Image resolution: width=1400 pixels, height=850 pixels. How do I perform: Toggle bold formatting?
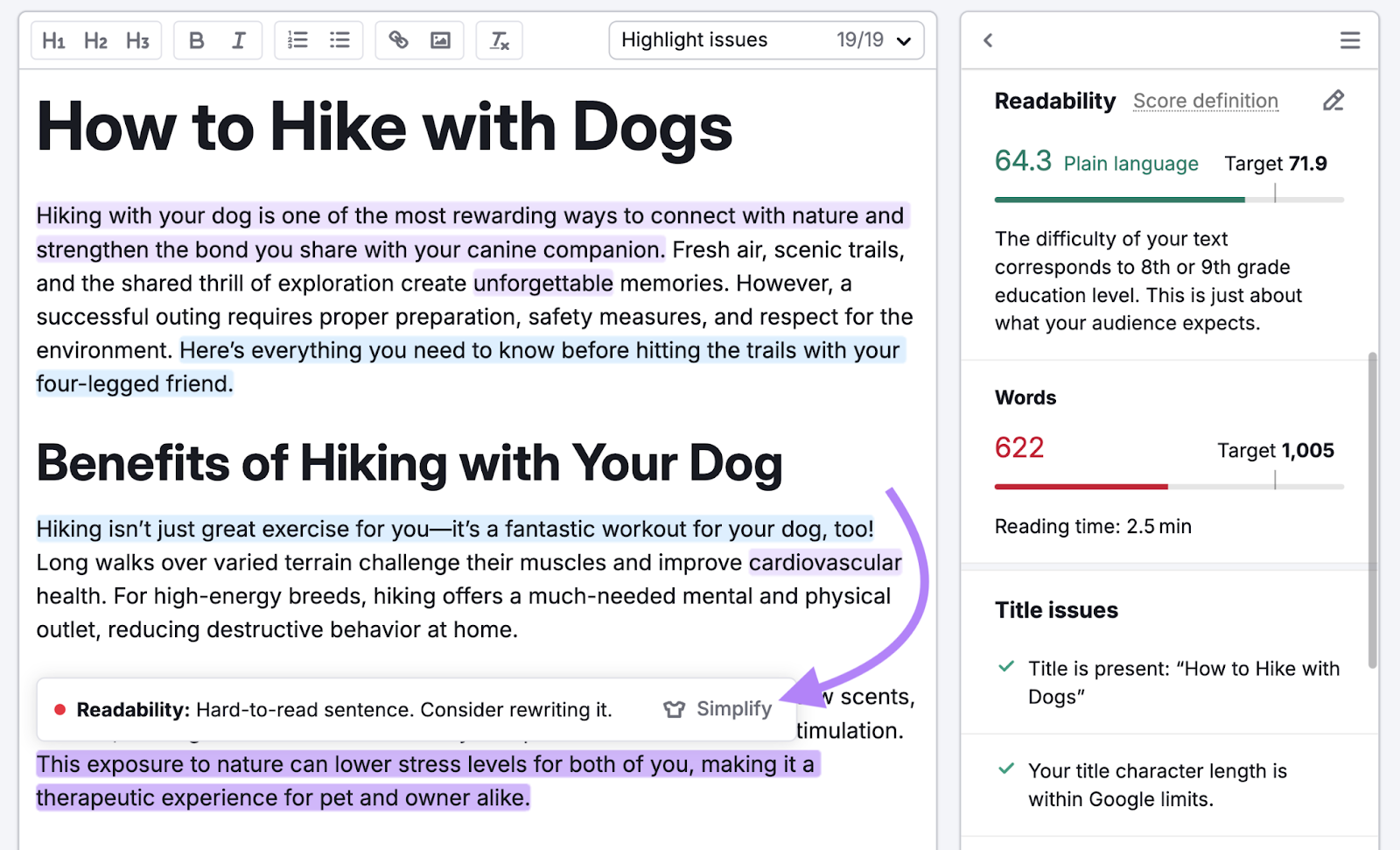tap(197, 39)
